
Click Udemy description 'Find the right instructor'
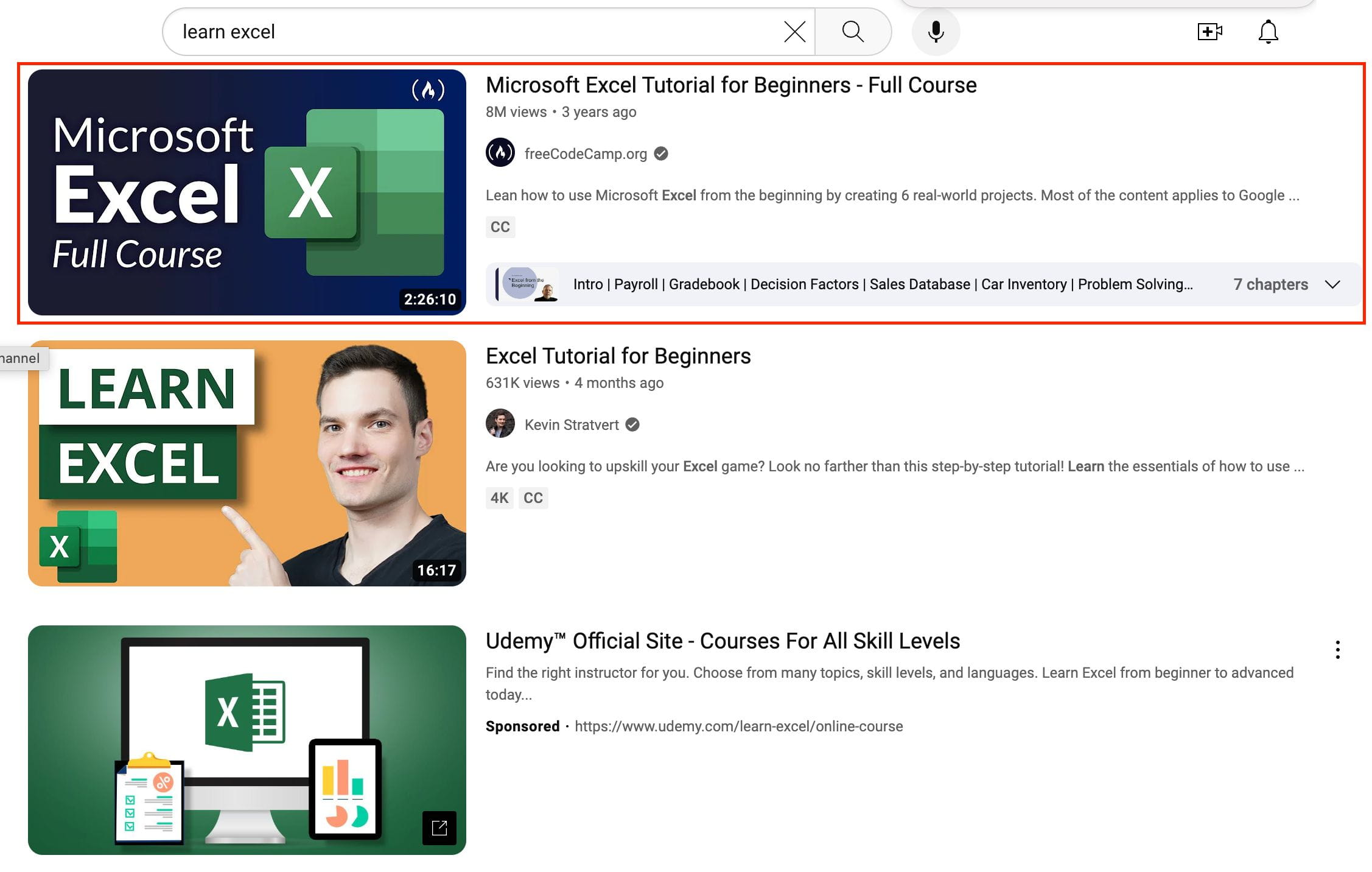pyautogui.click(x=889, y=684)
